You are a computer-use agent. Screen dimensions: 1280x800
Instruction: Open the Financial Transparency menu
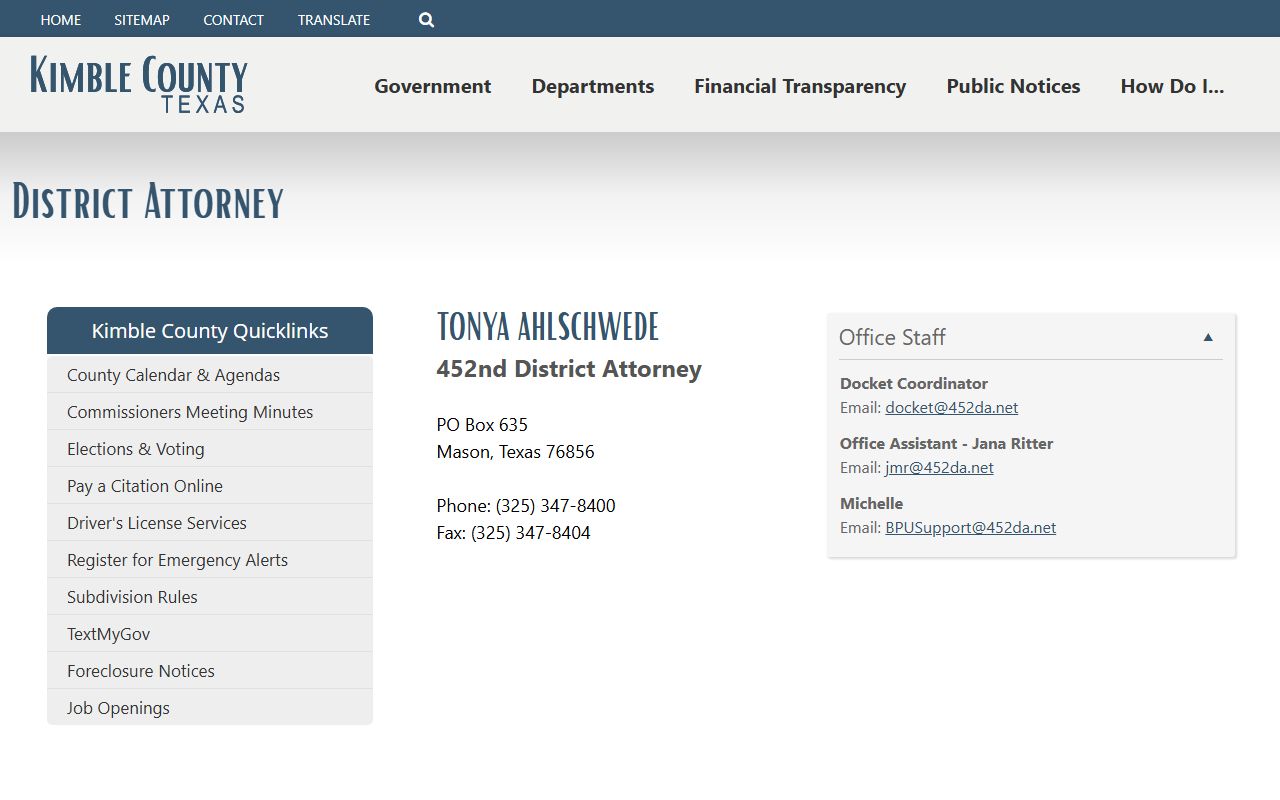tap(800, 86)
